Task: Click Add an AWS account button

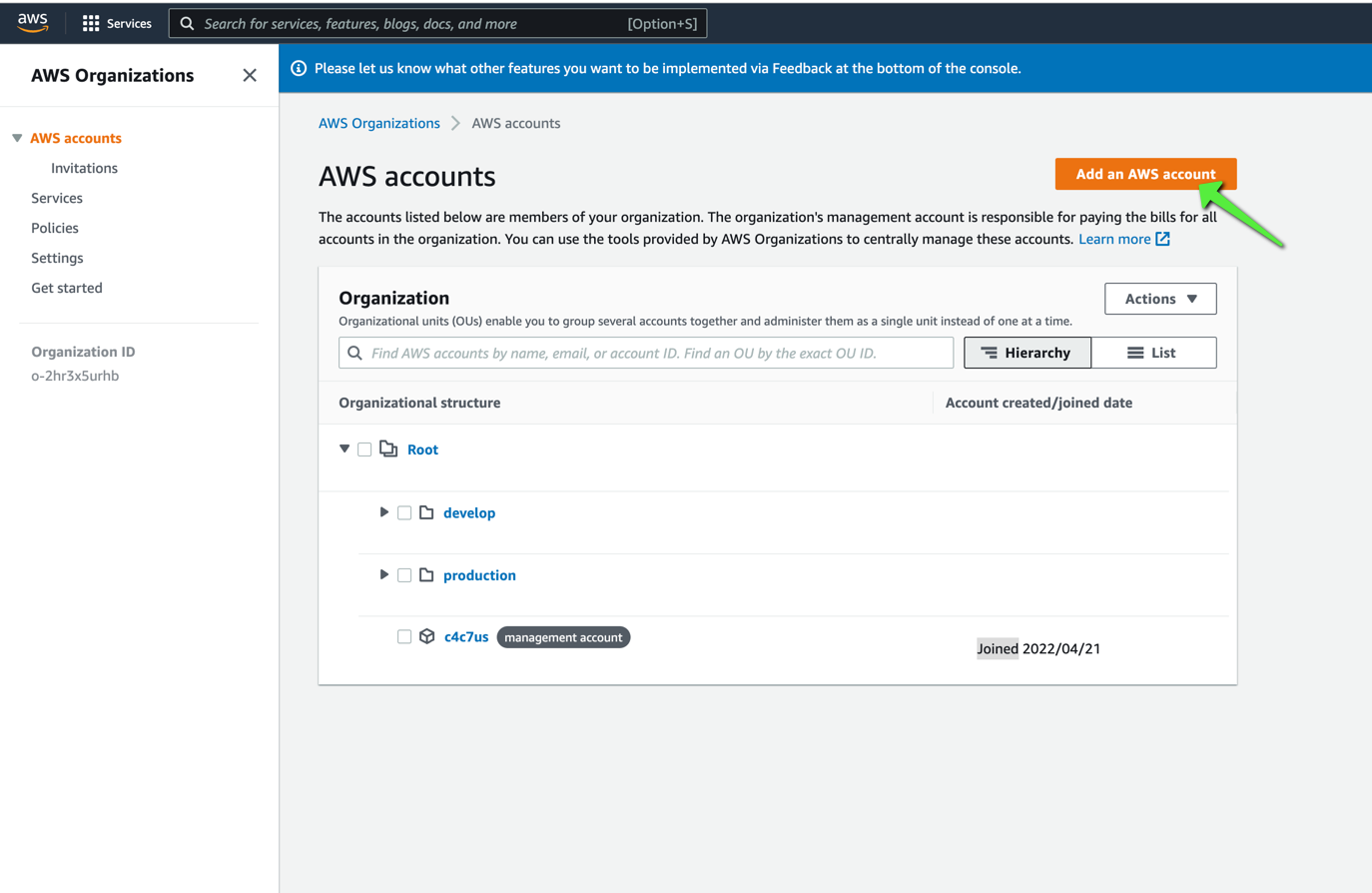Action: pos(1145,174)
